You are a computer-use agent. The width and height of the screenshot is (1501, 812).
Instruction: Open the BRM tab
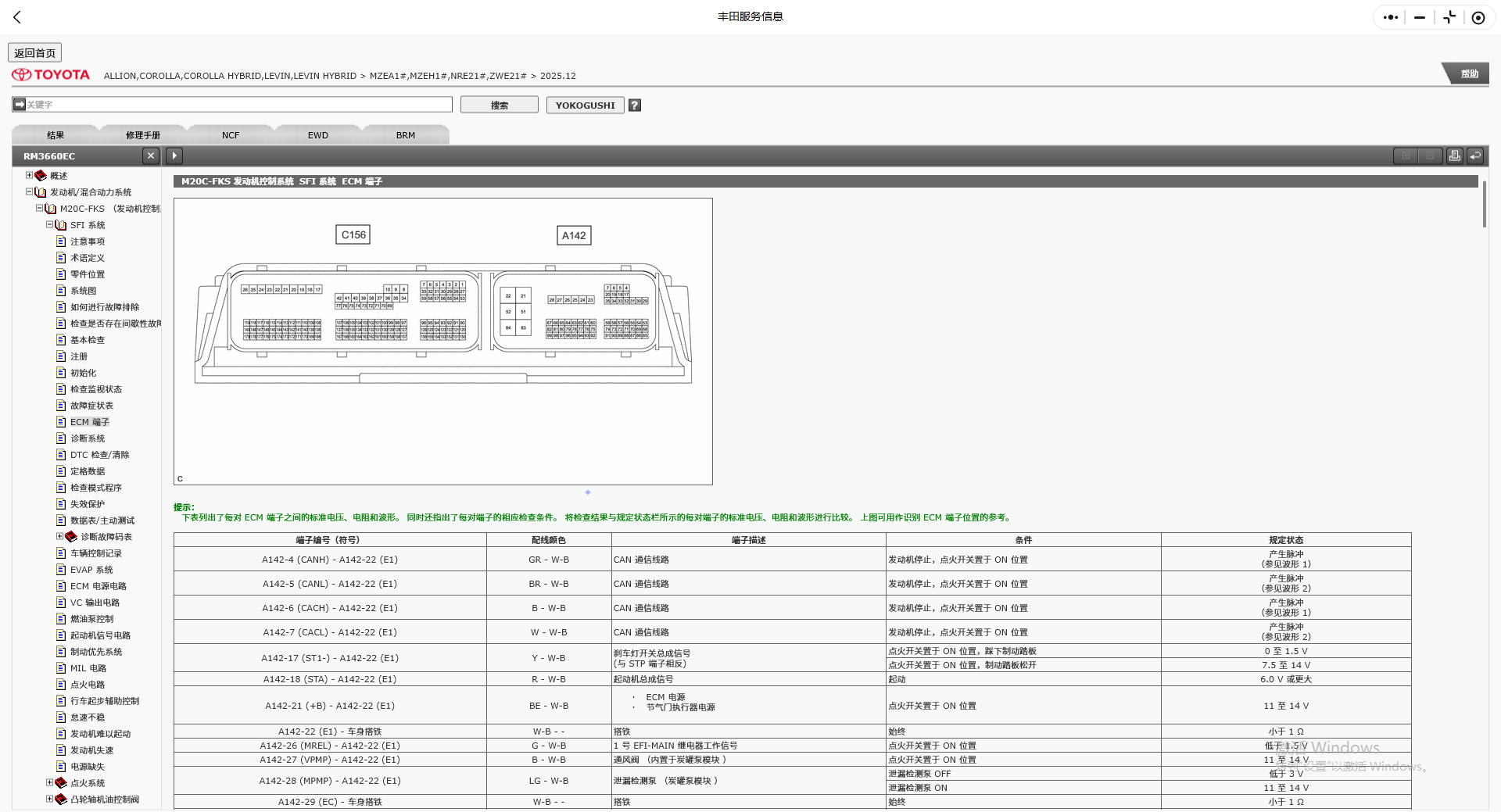406,134
